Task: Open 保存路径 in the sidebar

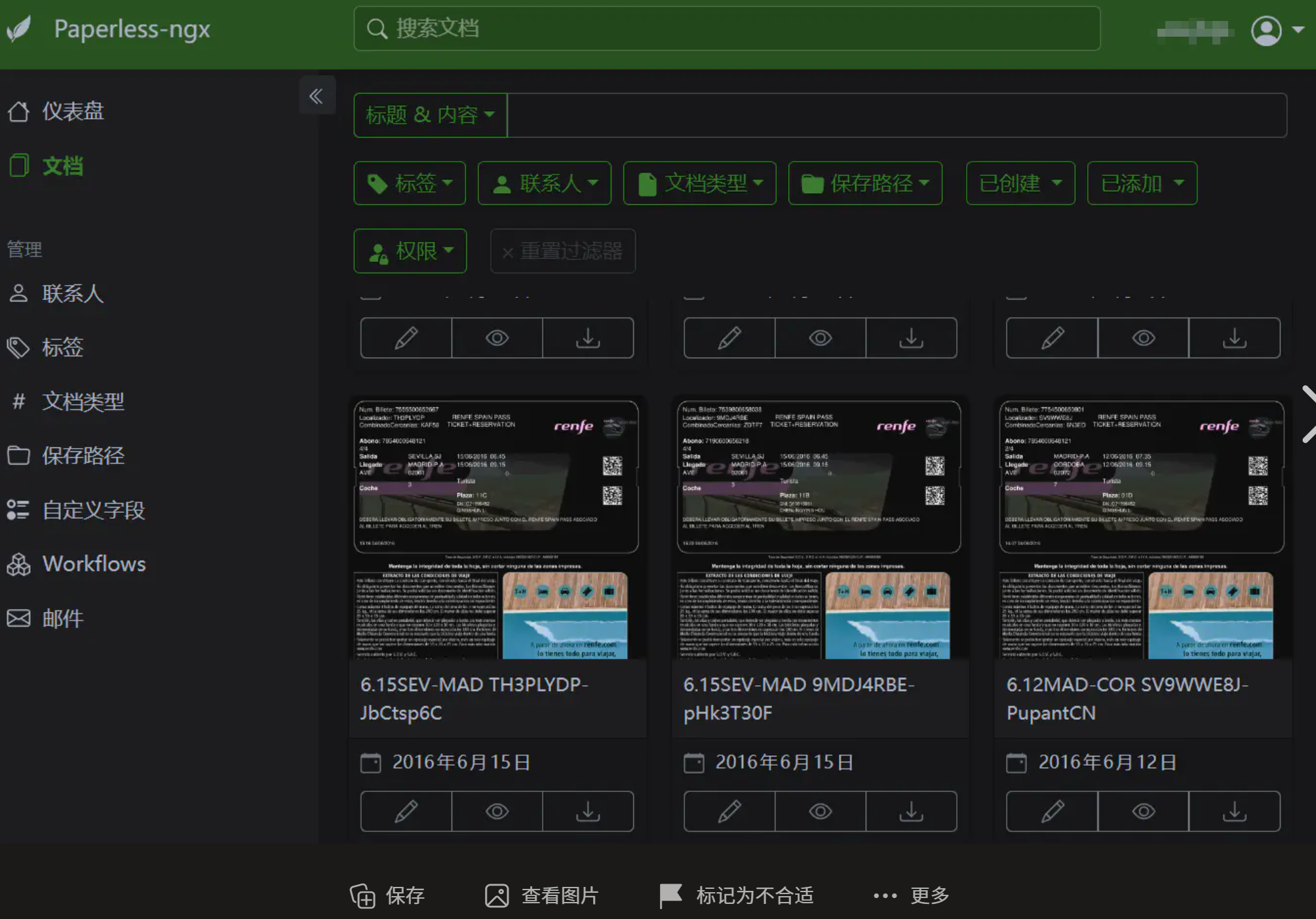Action: tap(83, 455)
